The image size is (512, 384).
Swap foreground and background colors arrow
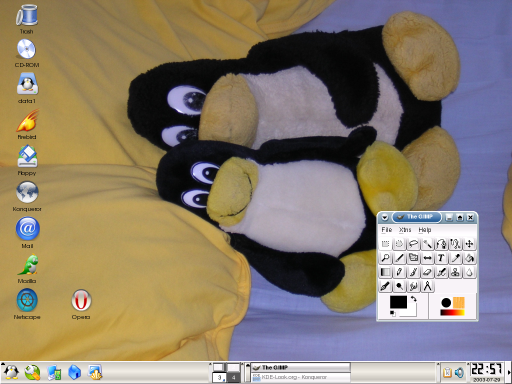[414, 299]
